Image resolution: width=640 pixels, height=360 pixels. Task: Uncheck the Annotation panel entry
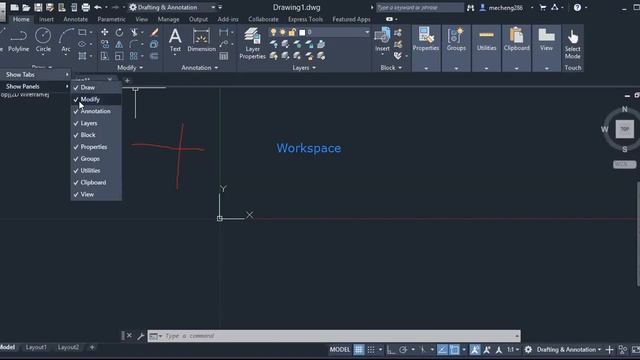pyautogui.click(x=96, y=111)
